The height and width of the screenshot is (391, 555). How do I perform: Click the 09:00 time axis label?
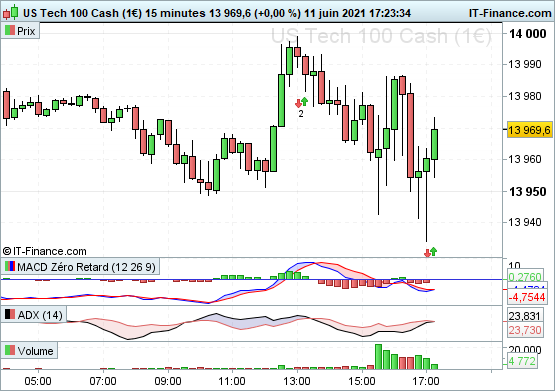coord(167,381)
